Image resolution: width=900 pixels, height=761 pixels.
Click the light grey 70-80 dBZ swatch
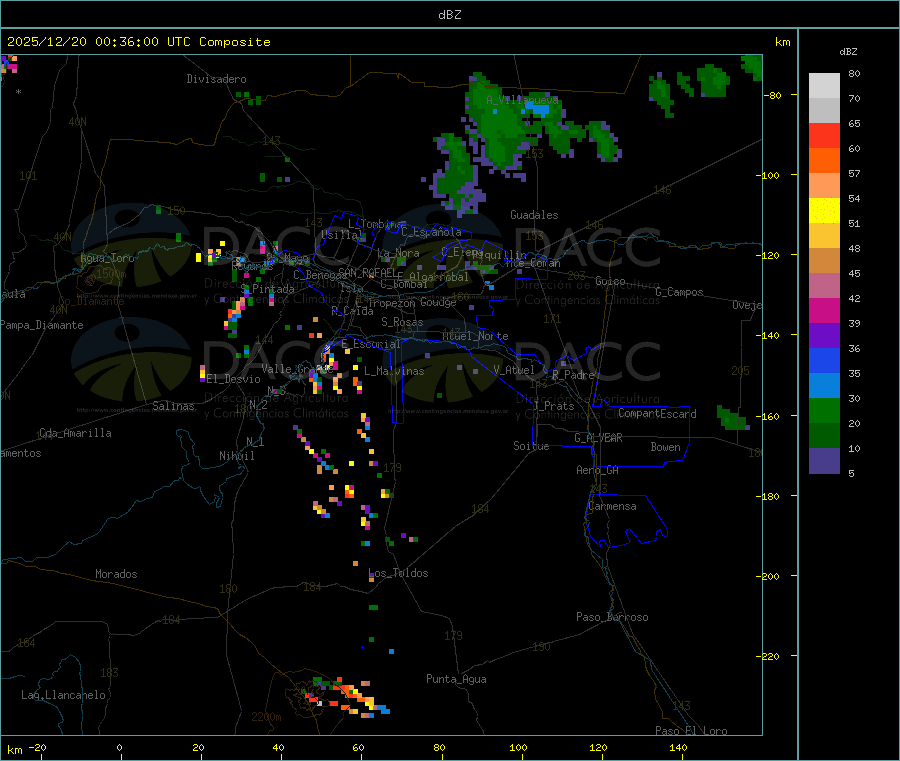click(x=824, y=86)
